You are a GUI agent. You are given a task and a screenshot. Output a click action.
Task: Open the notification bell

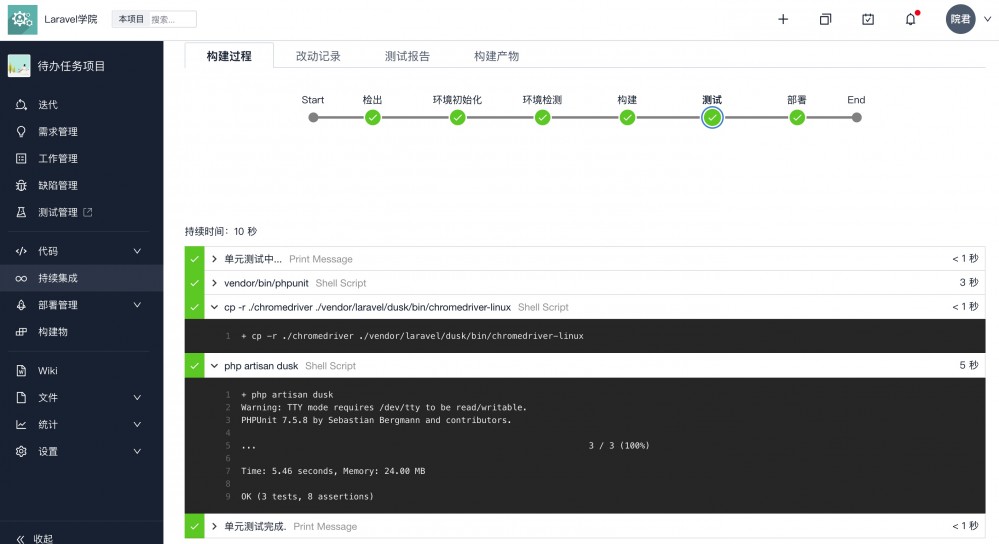(x=910, y=19)
